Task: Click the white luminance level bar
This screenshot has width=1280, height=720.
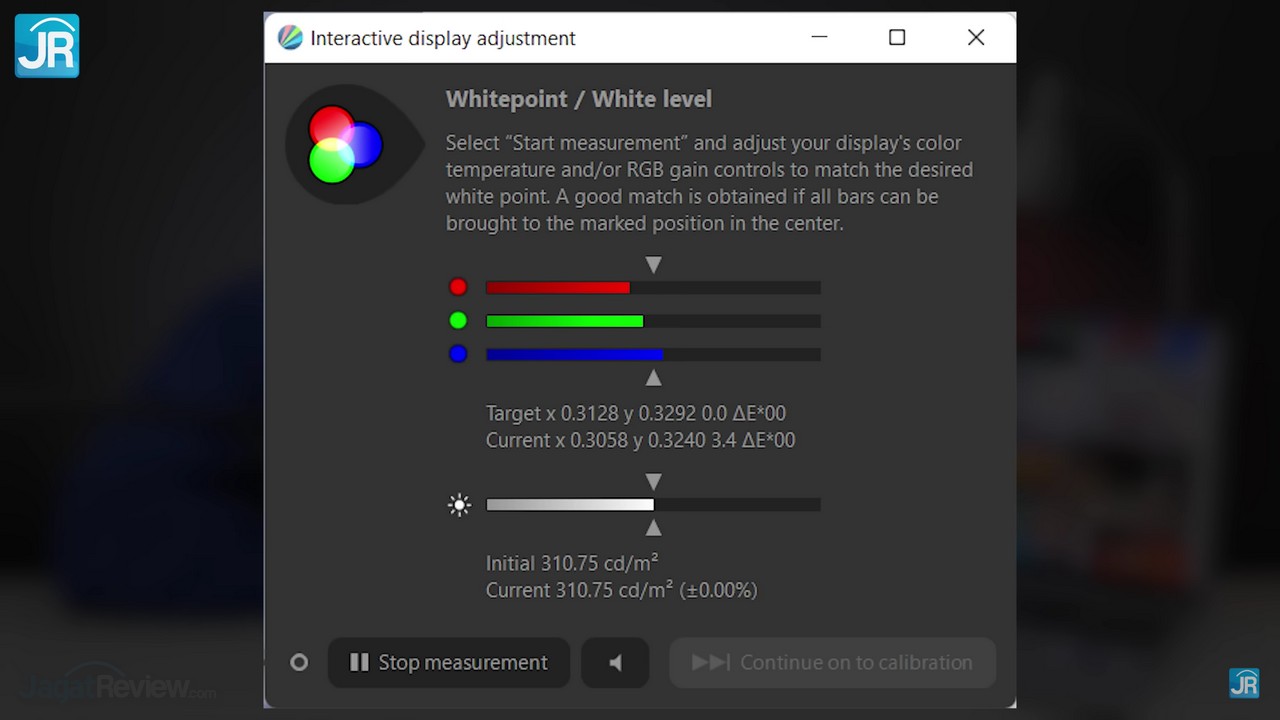Action: (x=653, y=505)
